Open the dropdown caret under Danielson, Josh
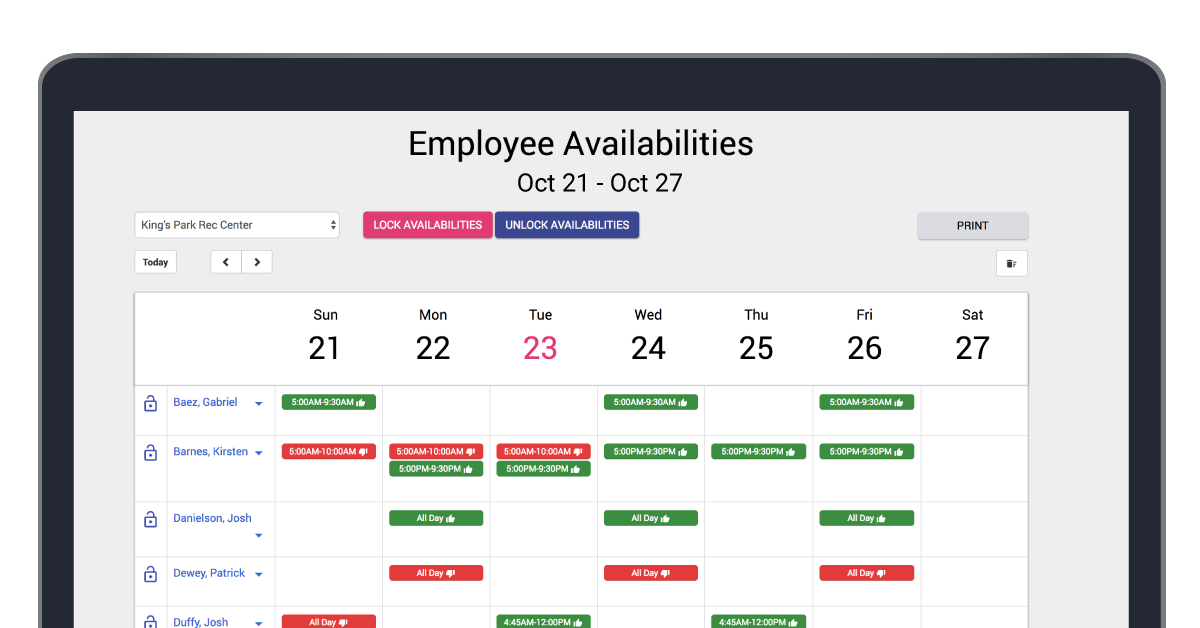 pyautogui.click(x=259, y=536)
